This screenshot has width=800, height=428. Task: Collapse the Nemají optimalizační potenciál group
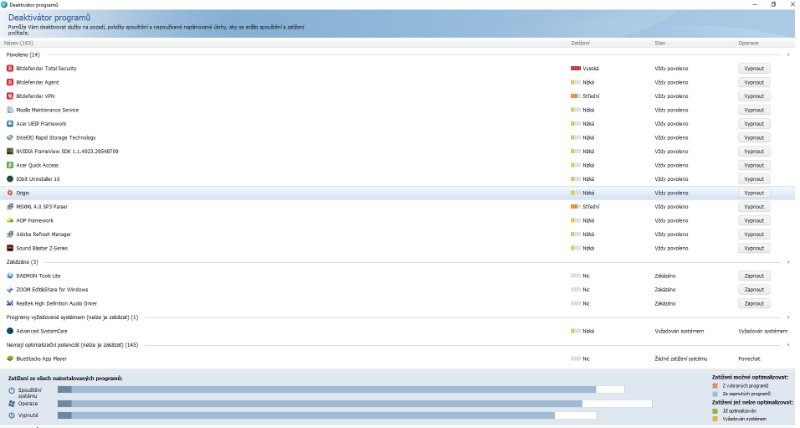(788, 345)
